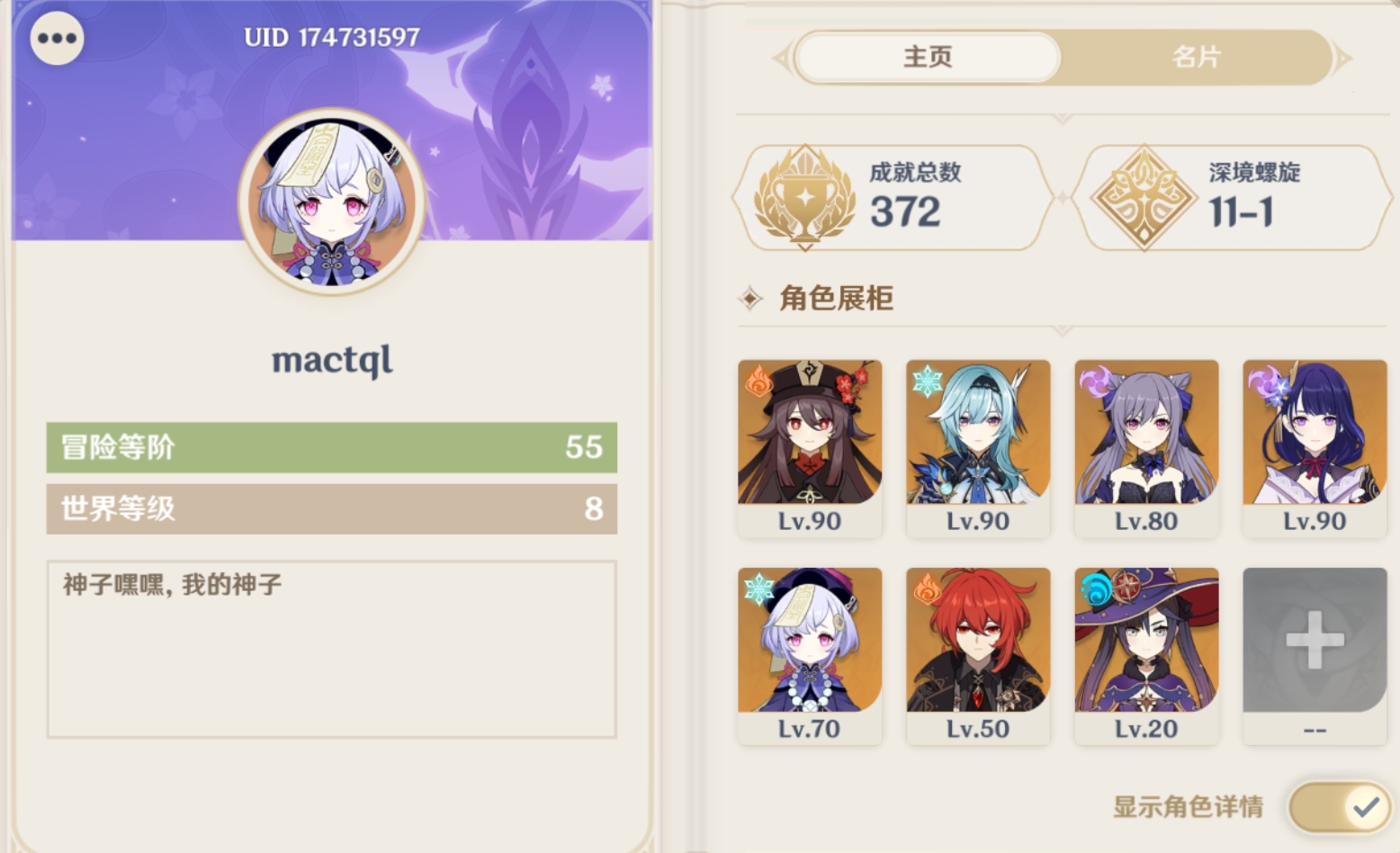This screenshot has width=1400, height=853.
Task: Click the Spiral Abyss emblem icon
Action: [x=1144, y=197]
